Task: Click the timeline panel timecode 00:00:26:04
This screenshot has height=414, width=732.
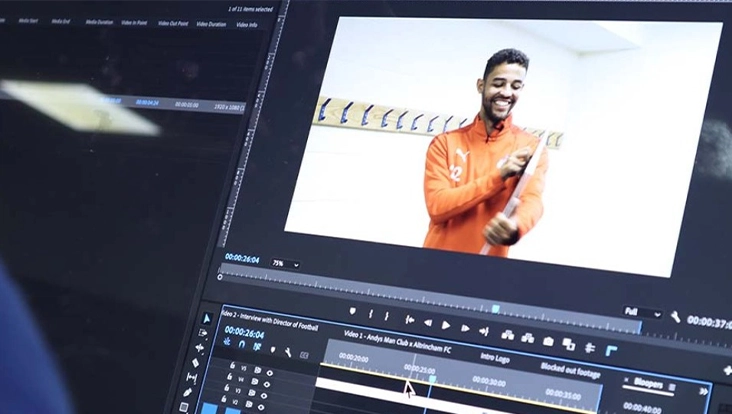Action: [x=244, y=332]
